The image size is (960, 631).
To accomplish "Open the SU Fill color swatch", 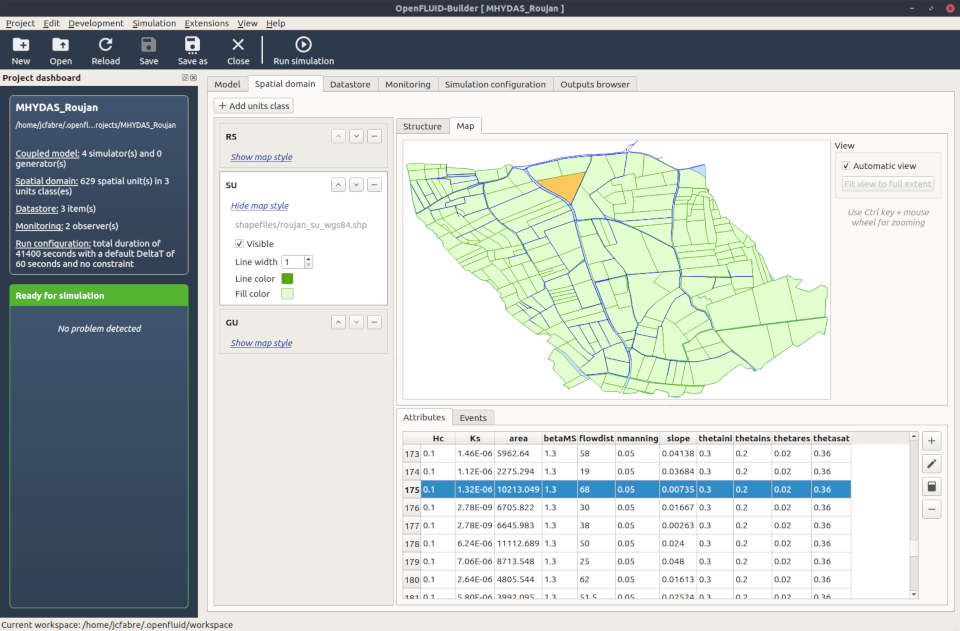I will click(287, 294).
